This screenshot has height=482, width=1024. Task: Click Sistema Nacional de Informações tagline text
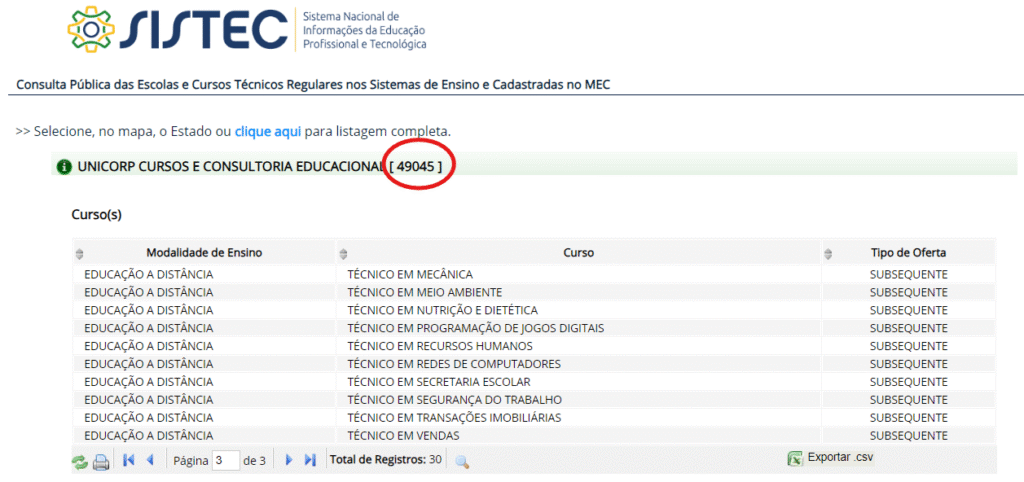364,30
